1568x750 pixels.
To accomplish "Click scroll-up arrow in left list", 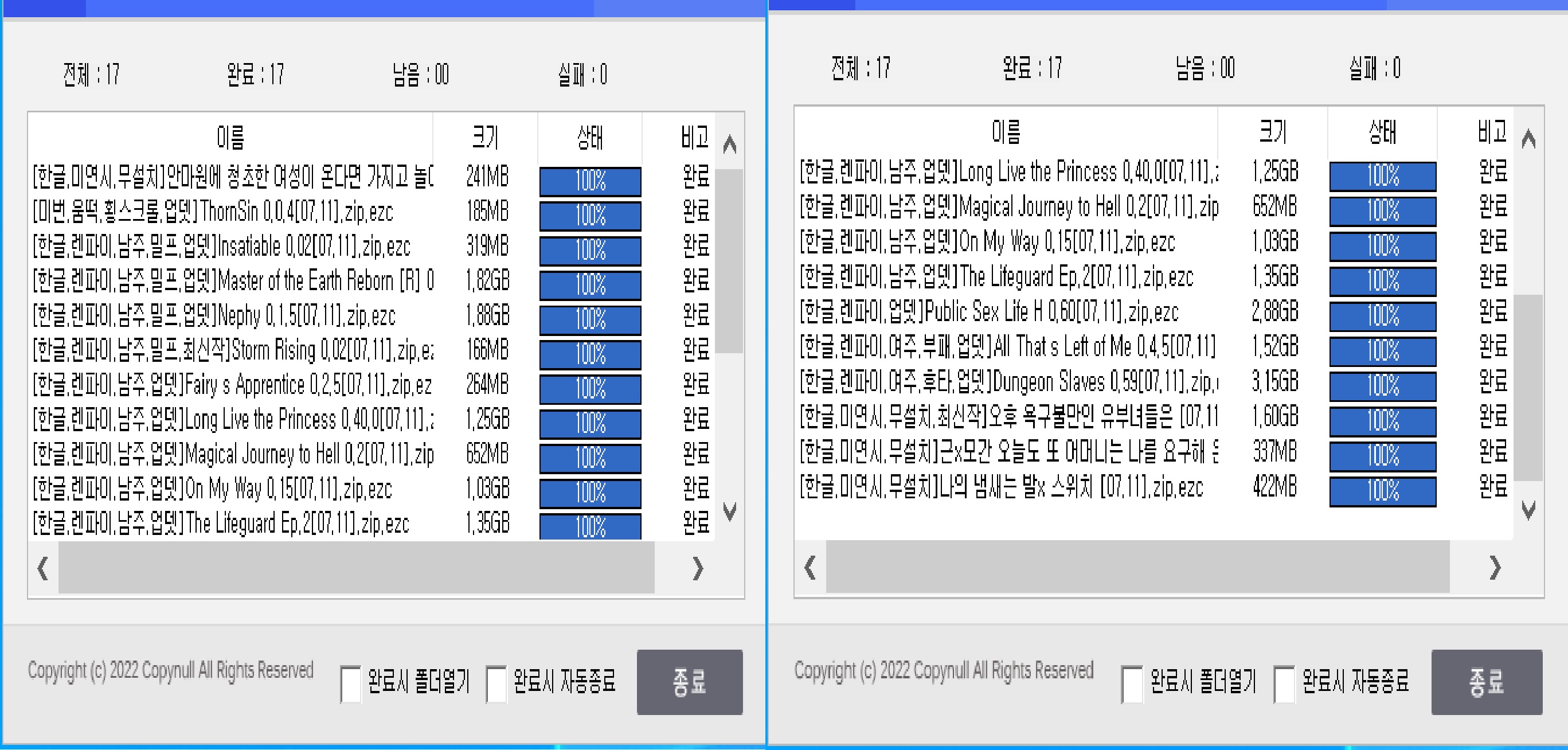I will pyautogui.click(x=729, y=145).
